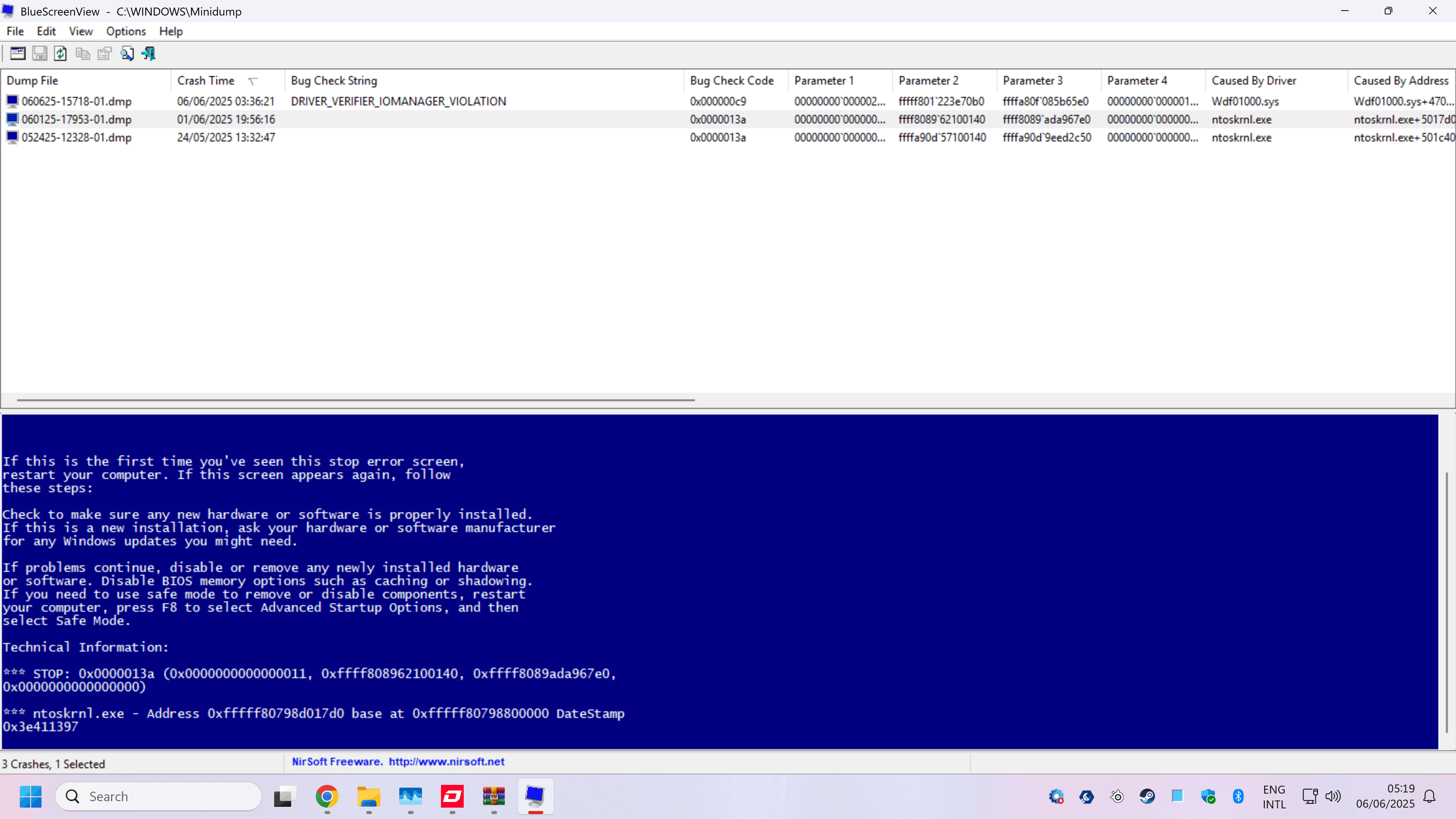Click the Find magnifier toolbar icon
The image size is (1456, 819).
(127, 54)
